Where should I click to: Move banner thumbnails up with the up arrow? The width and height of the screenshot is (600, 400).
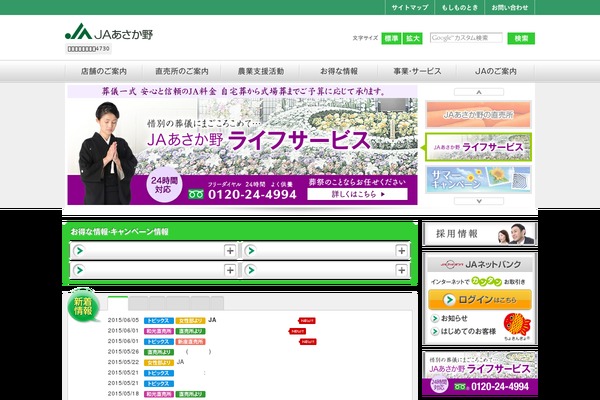tap(479, 92)
